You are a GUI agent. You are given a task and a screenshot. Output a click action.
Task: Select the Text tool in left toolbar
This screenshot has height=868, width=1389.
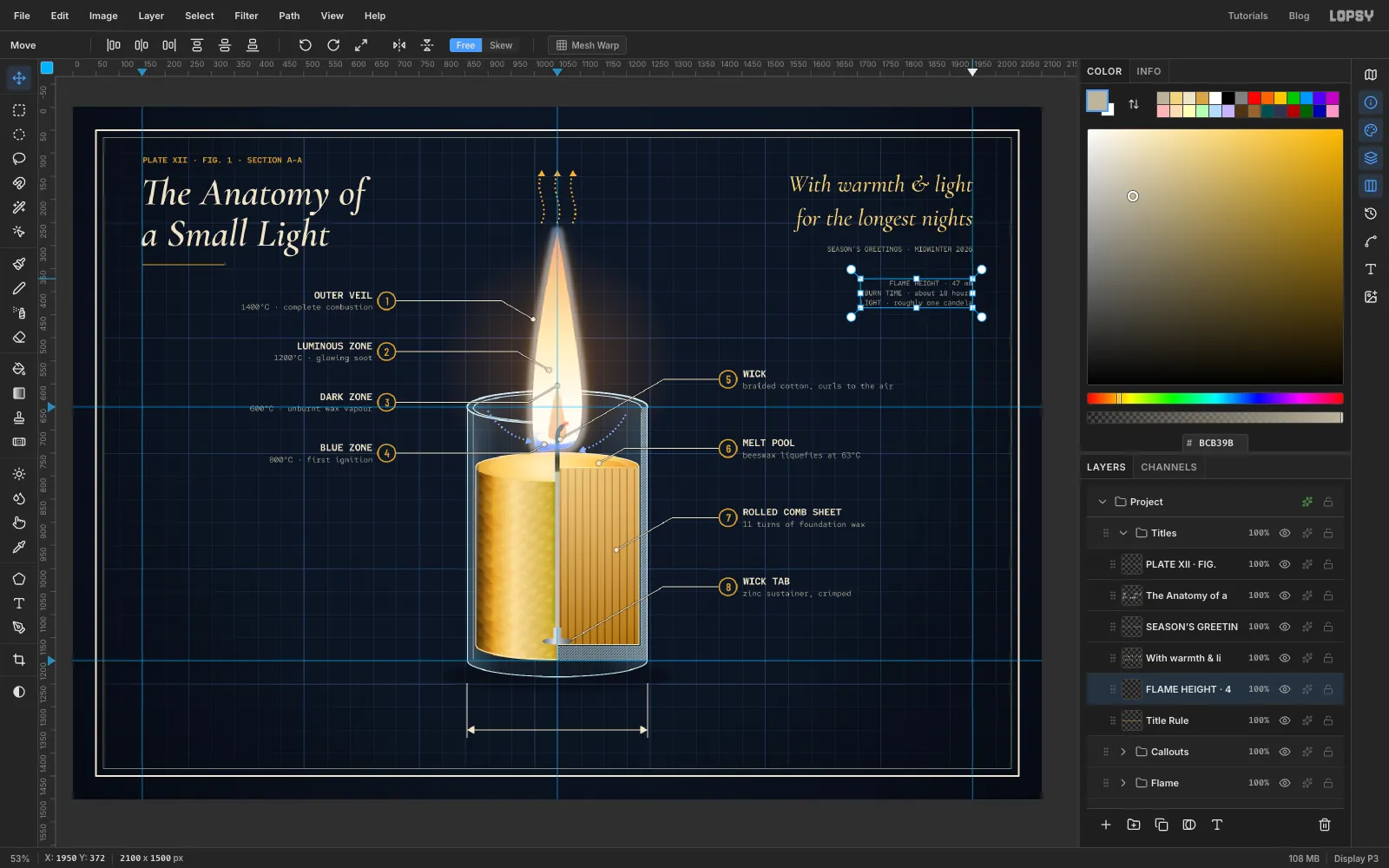point(19,603)
